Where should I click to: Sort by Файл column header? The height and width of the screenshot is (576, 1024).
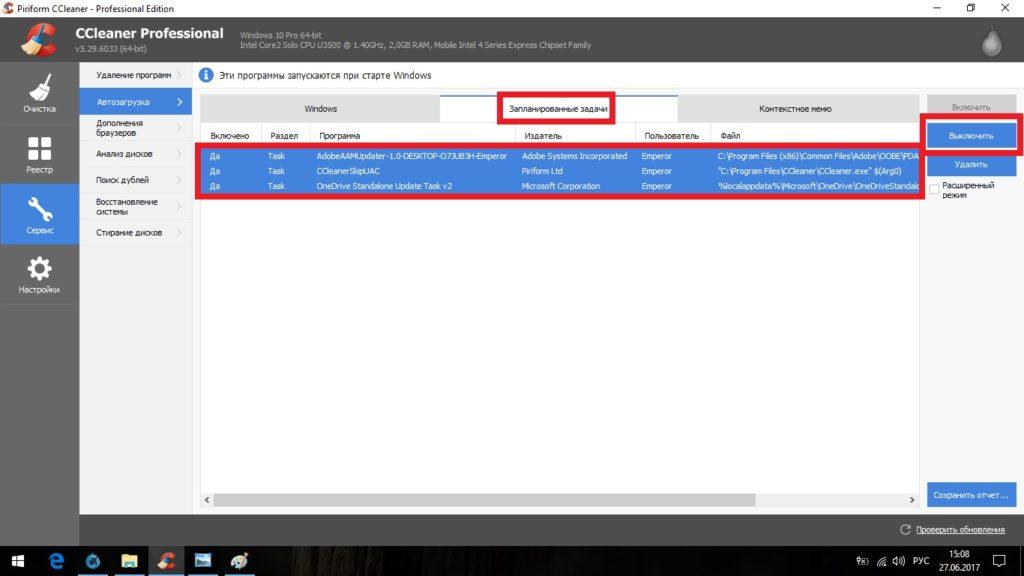[814, 136]
